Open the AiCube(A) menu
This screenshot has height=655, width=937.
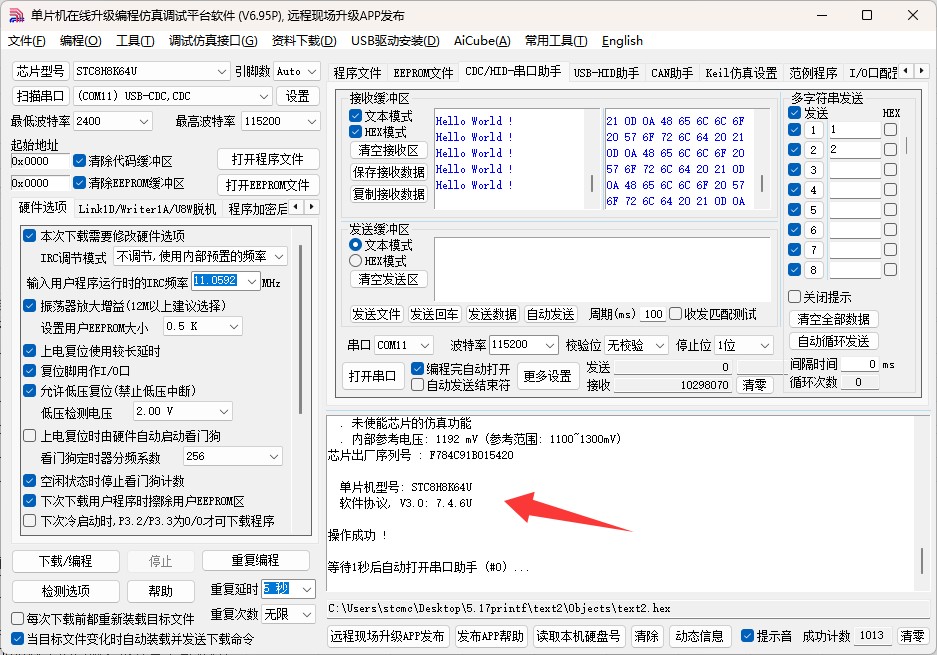click(x=482, y=41)
